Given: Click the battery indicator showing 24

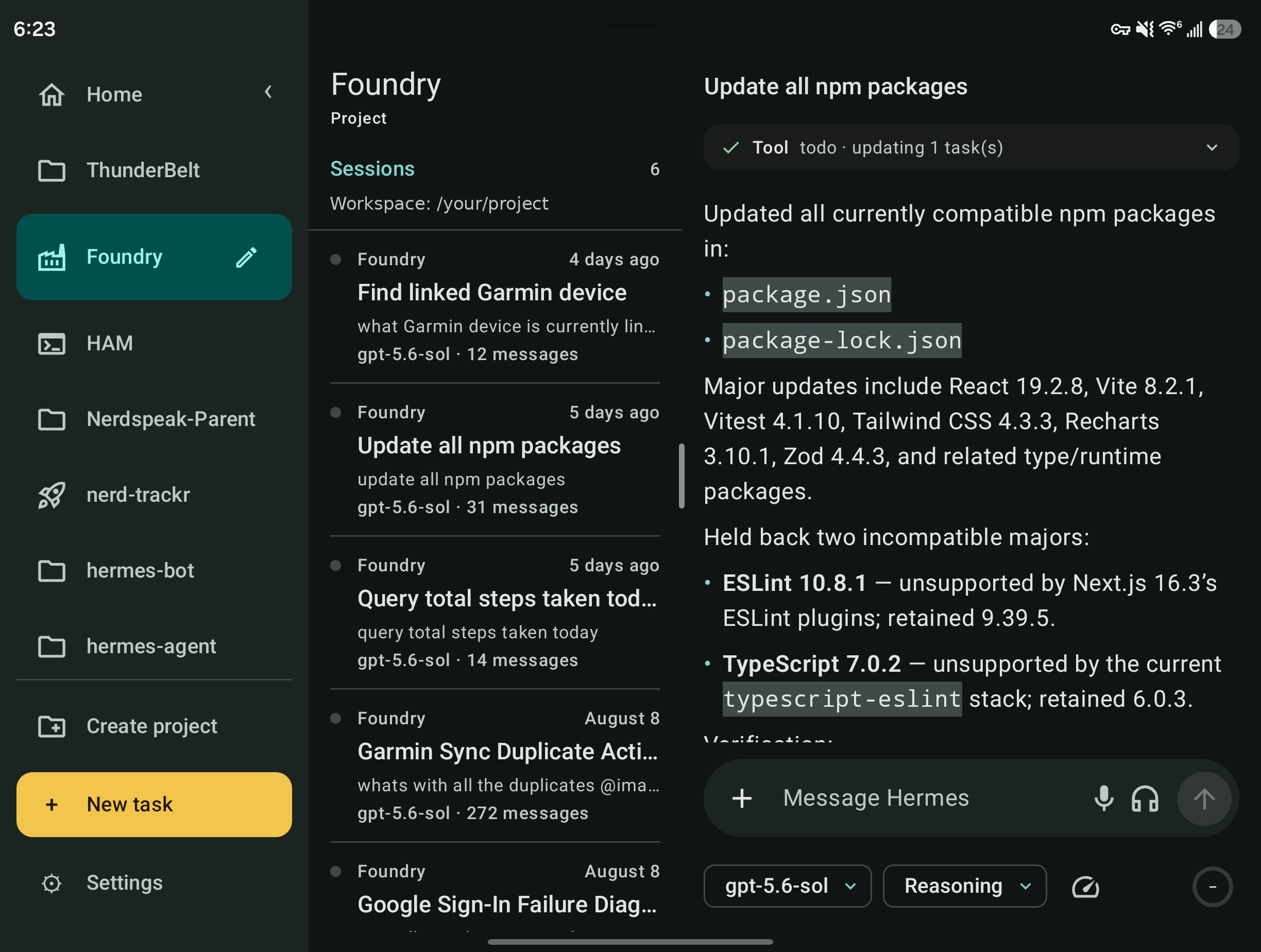Looking at the screenshot, I should pos(1224,29).
